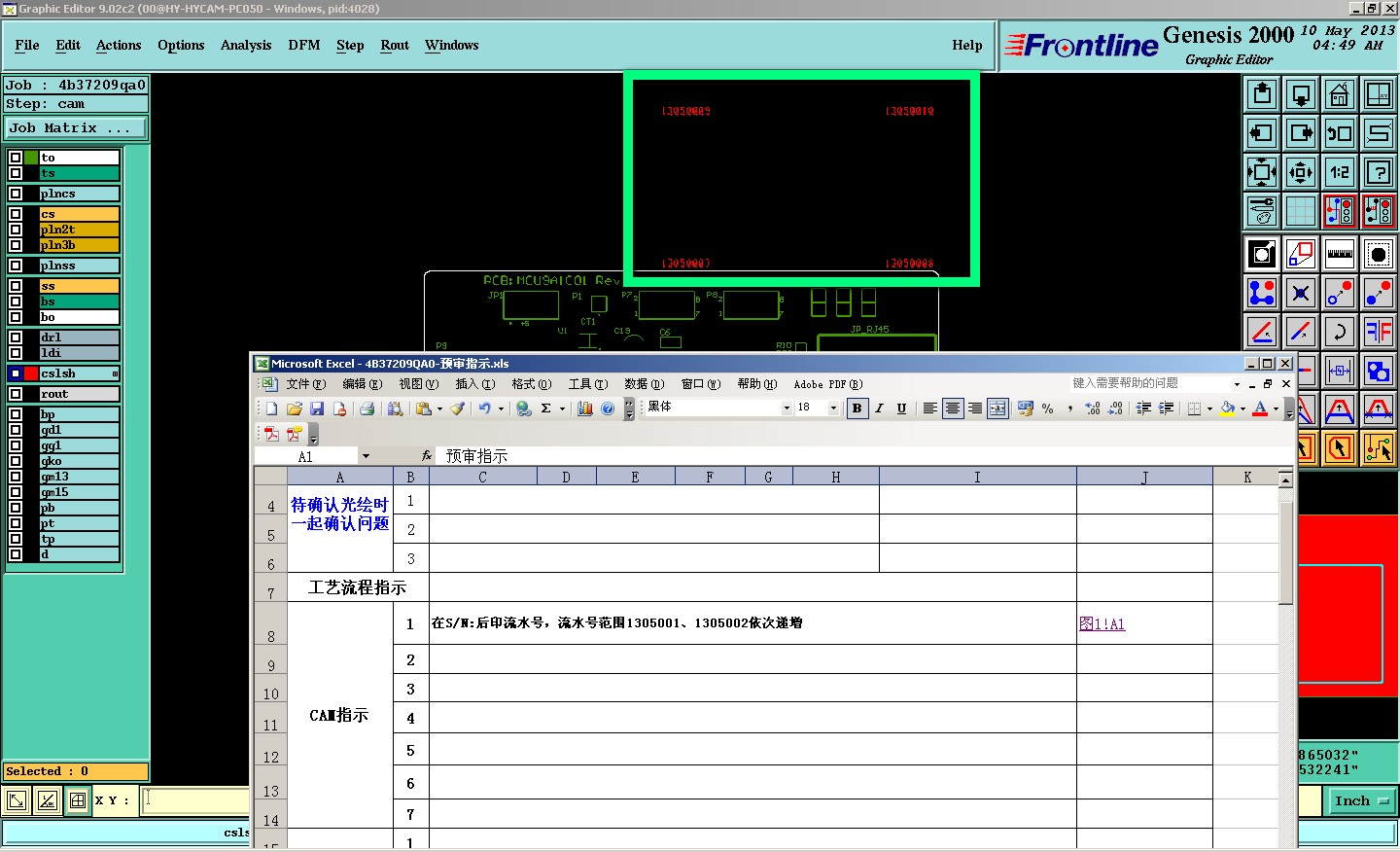Screen dimensions: 1400x852
Task: Toggle the checkbox for layer plnss
Action: pyautogui.click(x=16, y=266)
